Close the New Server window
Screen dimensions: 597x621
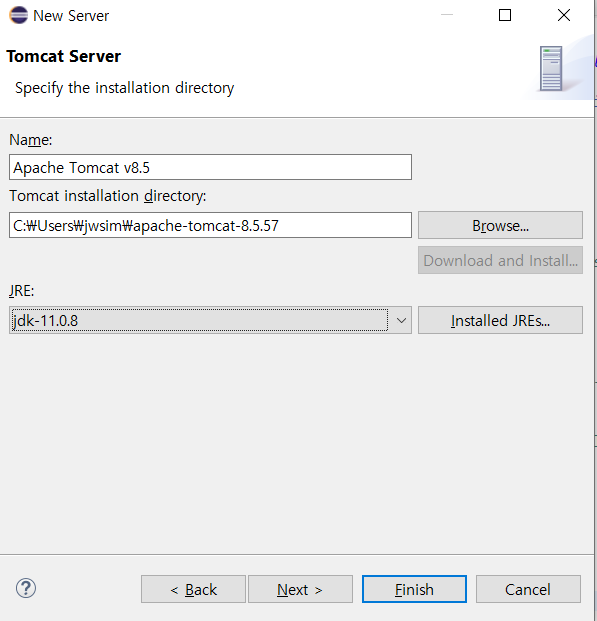[x=564, y=15]
